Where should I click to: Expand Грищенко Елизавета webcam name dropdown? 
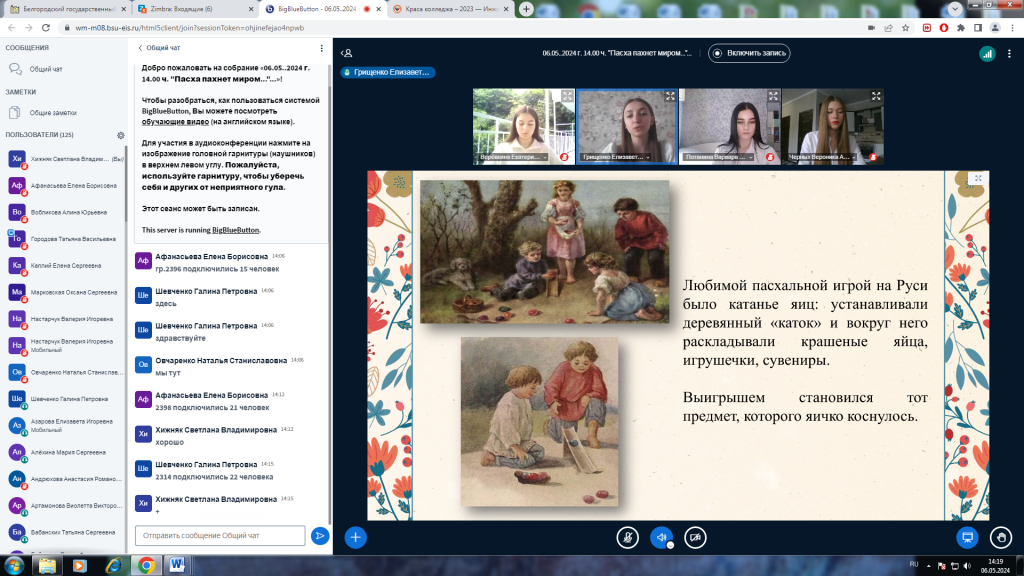coord(616,157)
